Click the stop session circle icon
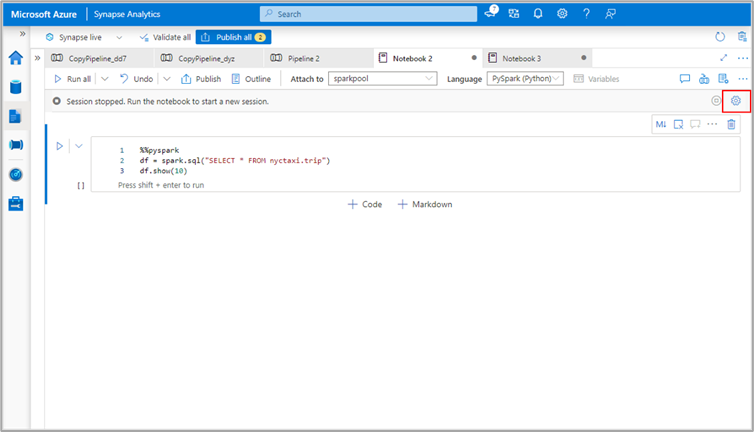 click(x=716, y=101)
